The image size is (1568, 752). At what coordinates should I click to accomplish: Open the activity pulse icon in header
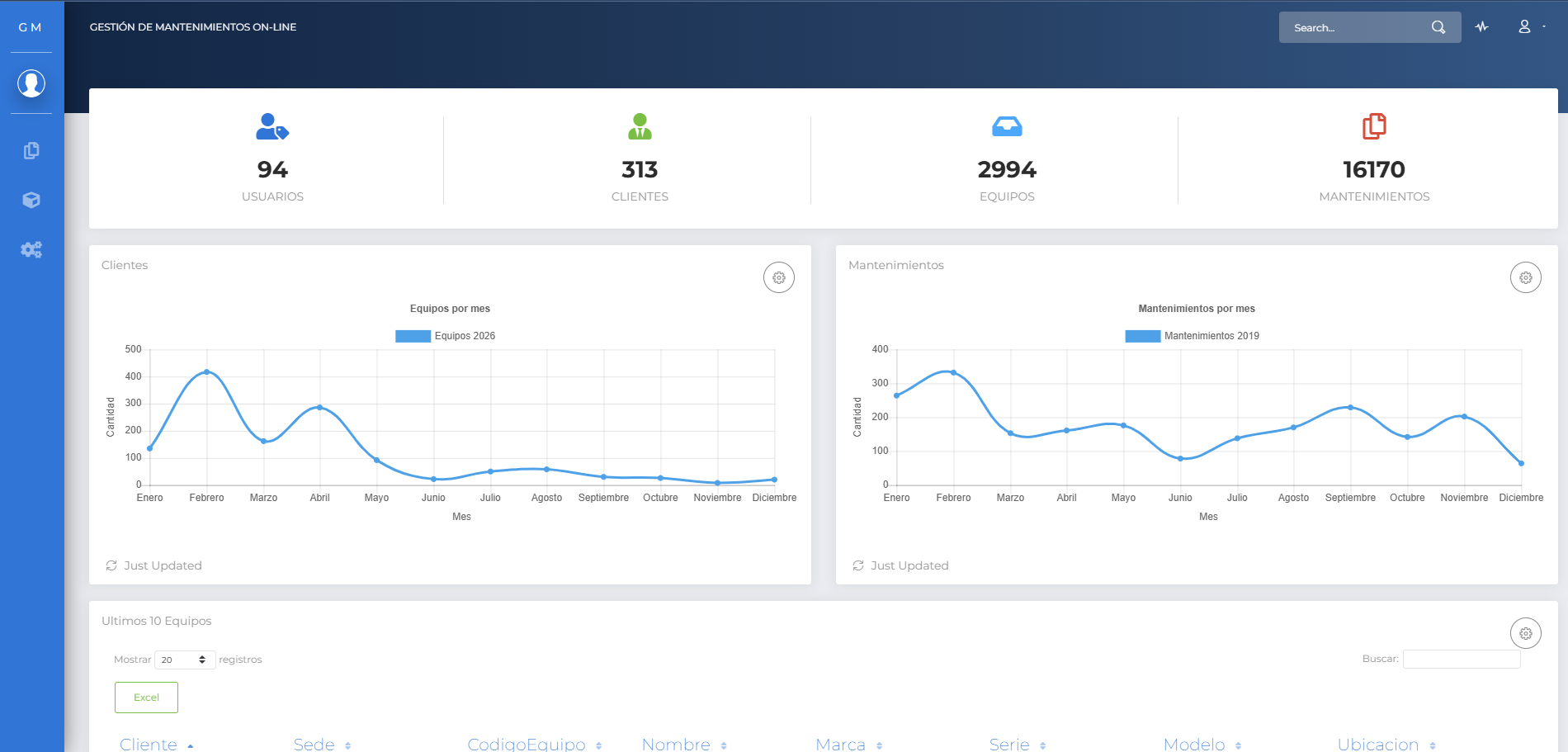click(x=1482, y=26)
